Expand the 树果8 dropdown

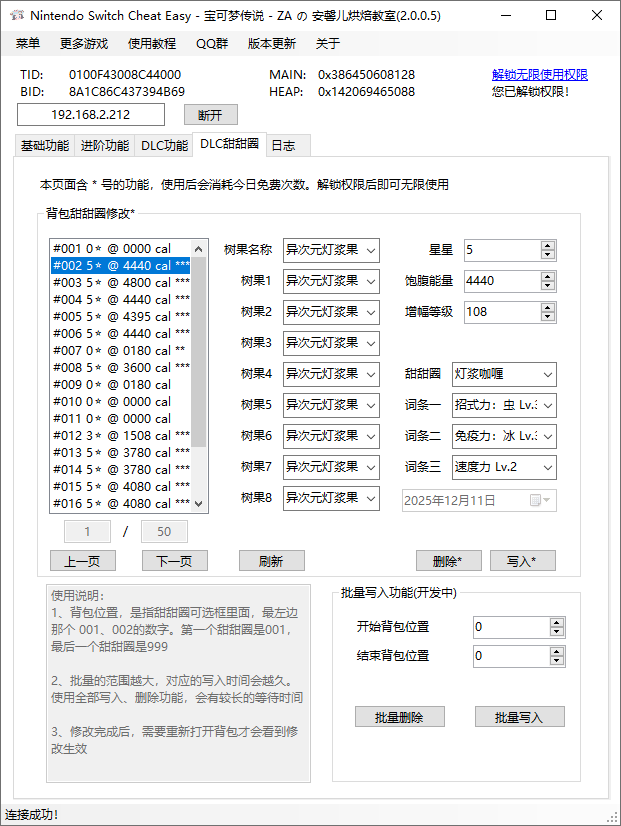pyautogui.click(x=371, y=498)
